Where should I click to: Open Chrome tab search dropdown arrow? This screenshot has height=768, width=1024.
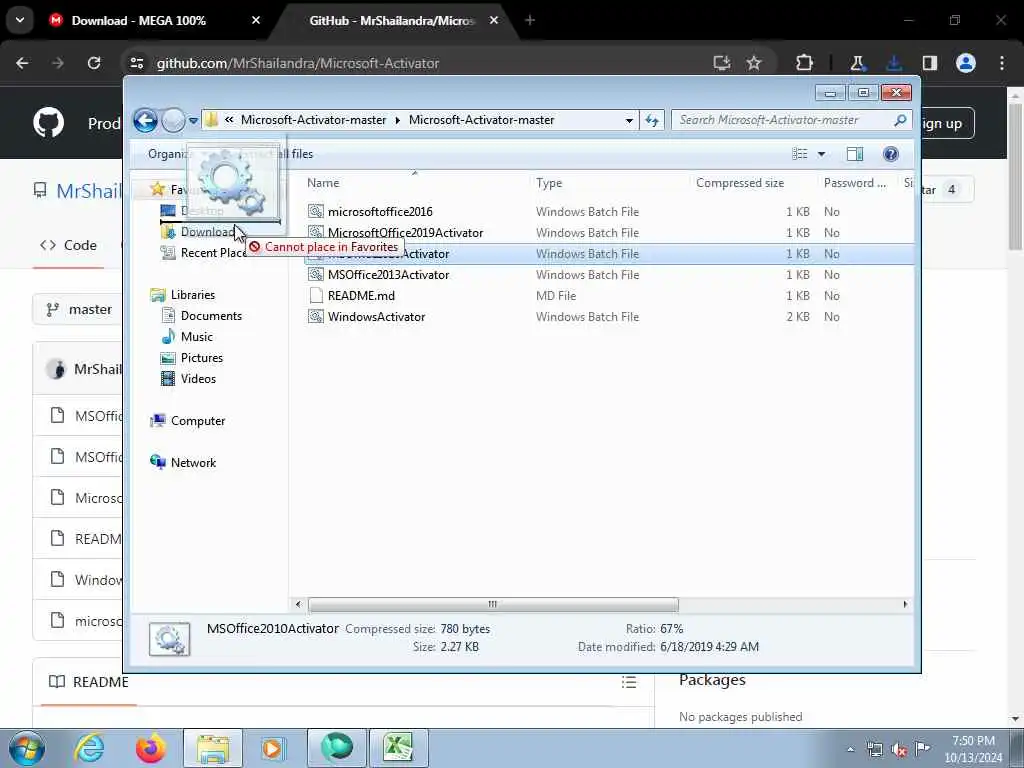point(20,20)
